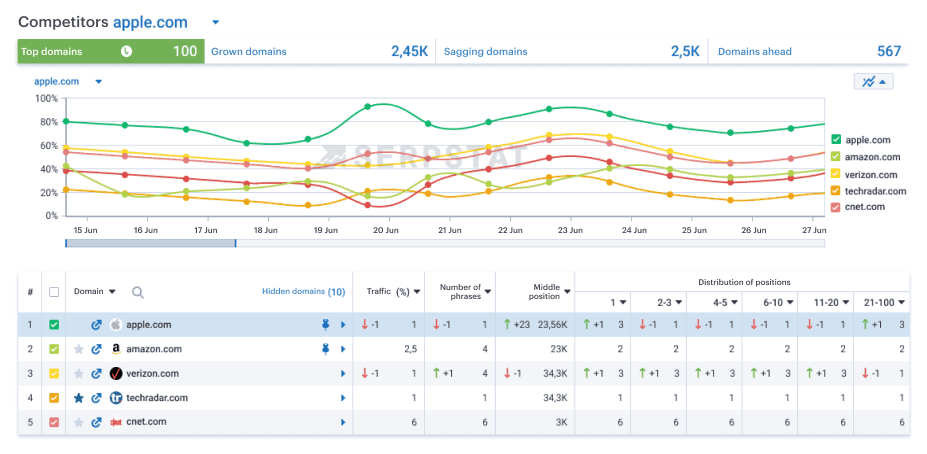Click the techradar.com domain name in table
The height and width of the screenshot is (454, 927).
157,398
